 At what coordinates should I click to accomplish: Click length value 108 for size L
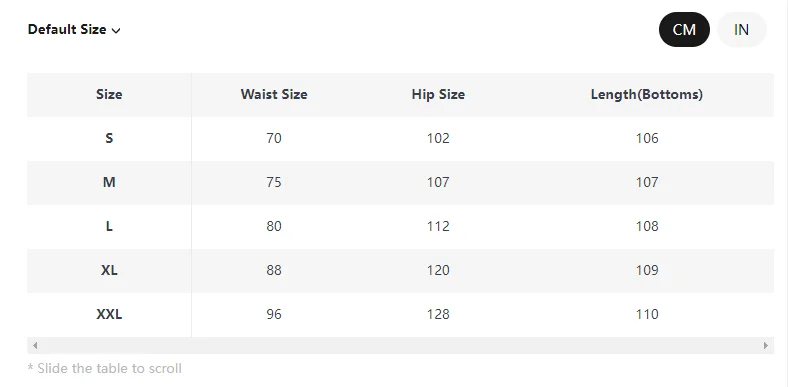click(647, 226)
